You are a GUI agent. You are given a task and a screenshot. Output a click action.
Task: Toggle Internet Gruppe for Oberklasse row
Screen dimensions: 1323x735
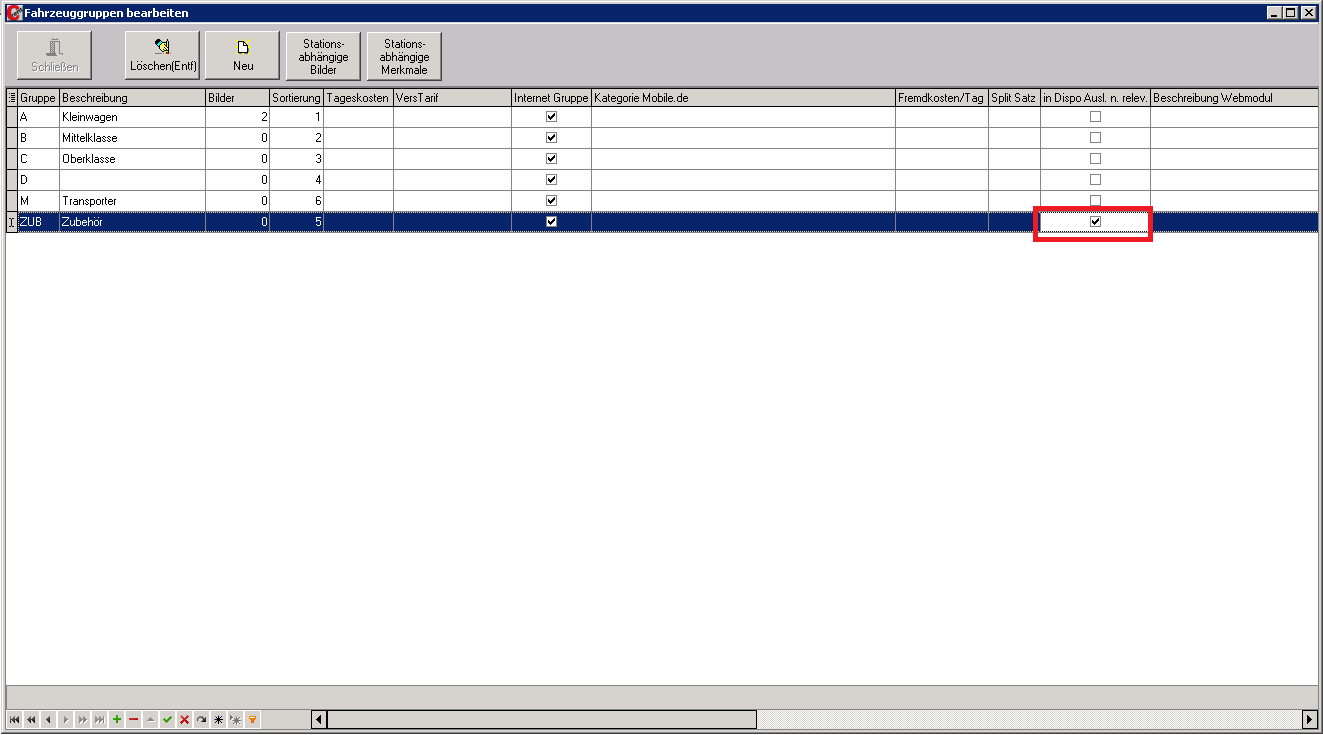pyautogui.click(x=551, y=159)
